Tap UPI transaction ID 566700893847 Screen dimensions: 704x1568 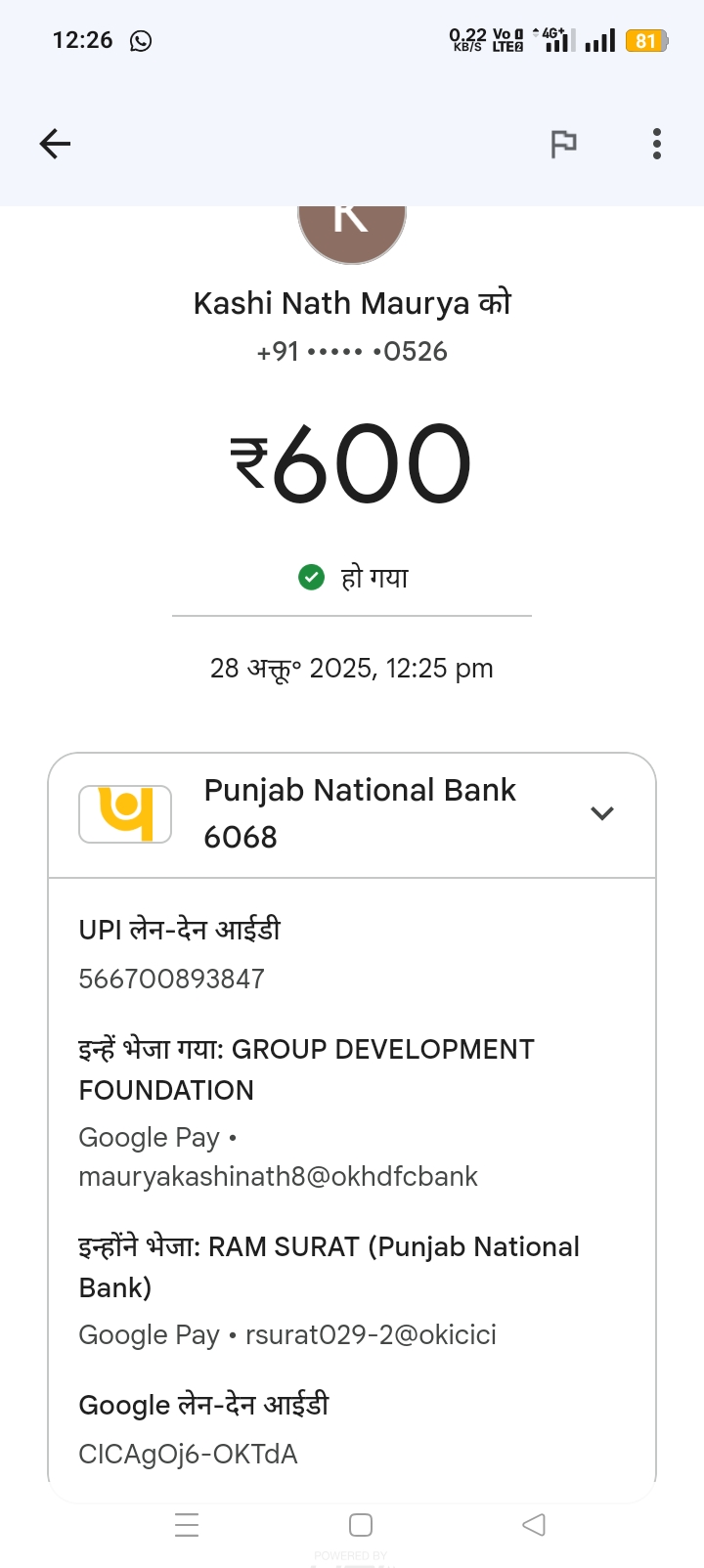click(172, 979)
